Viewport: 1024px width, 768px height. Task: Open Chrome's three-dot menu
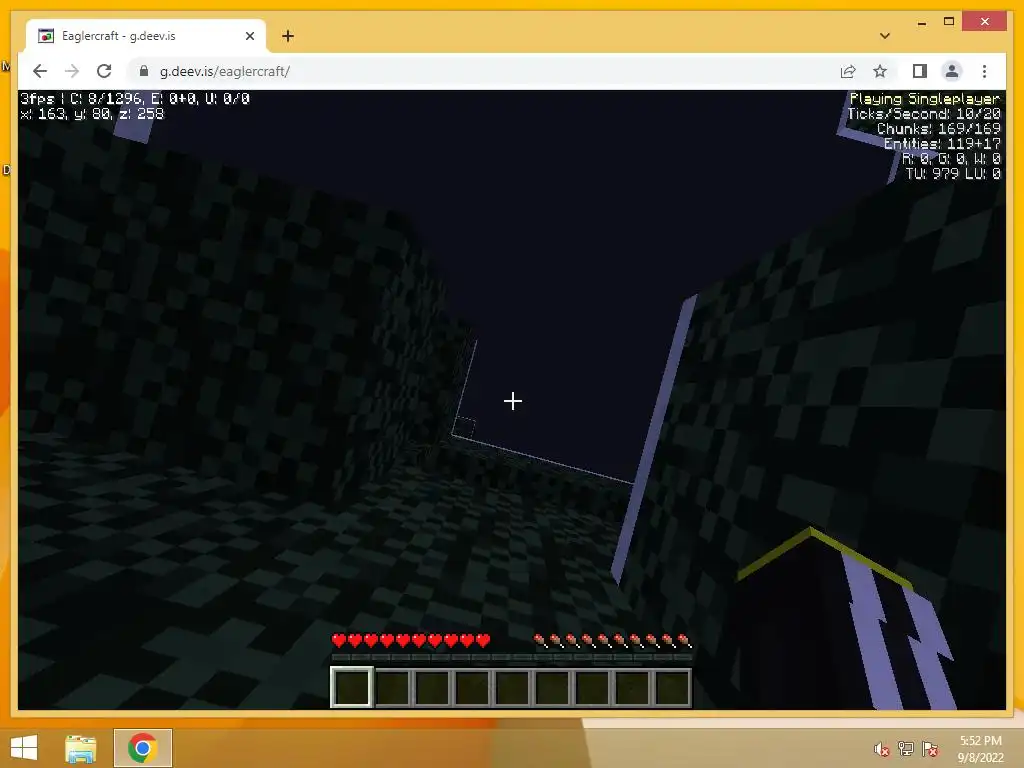point(984,71)
